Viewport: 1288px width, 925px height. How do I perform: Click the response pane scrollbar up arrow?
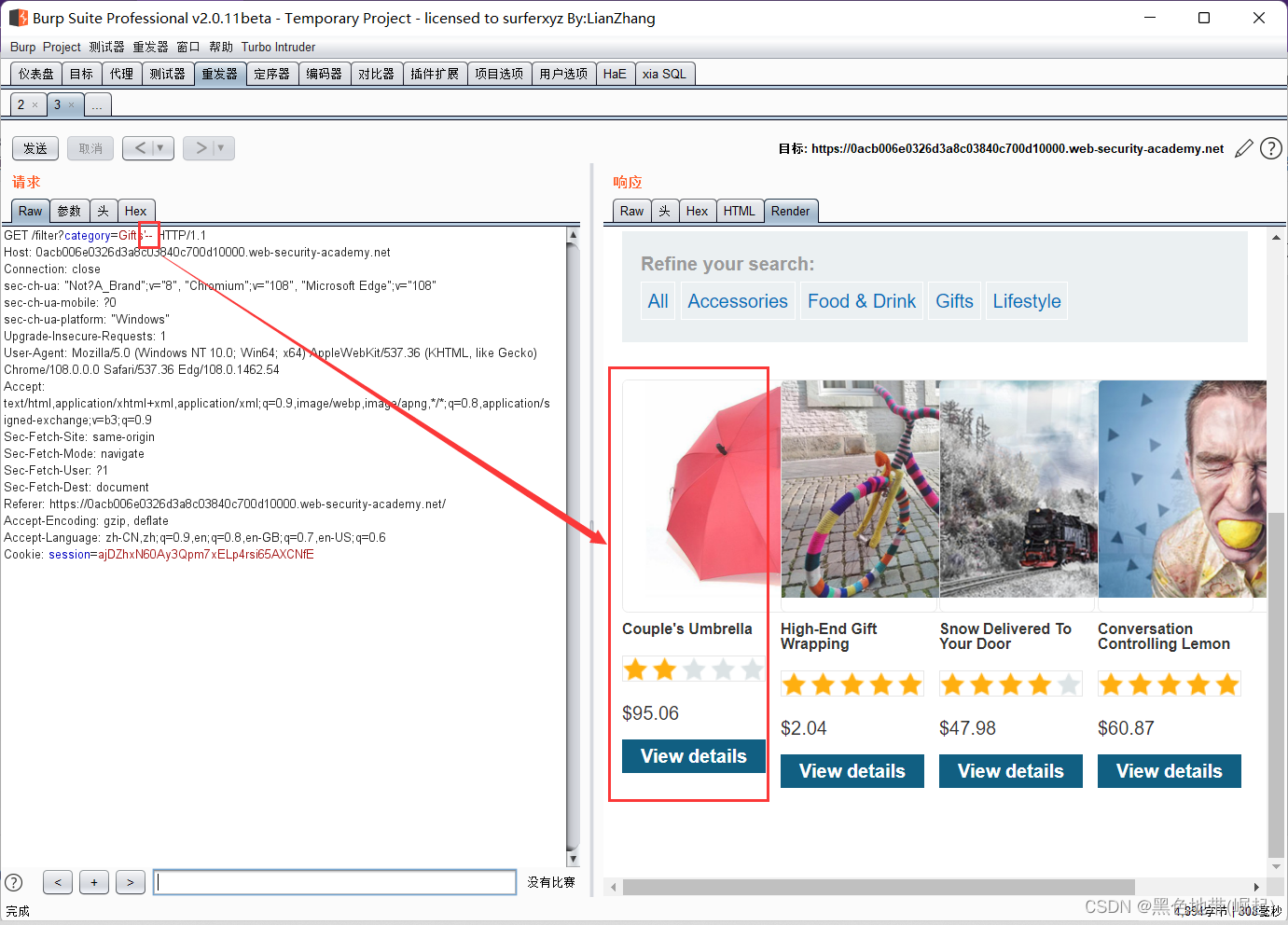coord(1276,238)
